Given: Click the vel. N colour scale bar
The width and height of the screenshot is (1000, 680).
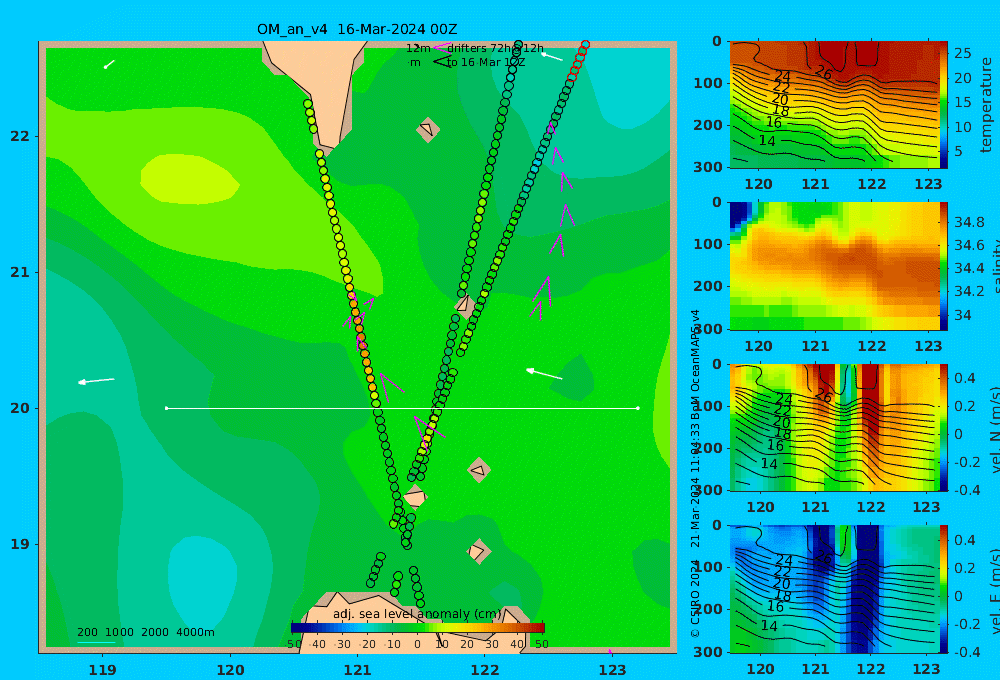Looking at the screenshot, I should pos(944,427).
